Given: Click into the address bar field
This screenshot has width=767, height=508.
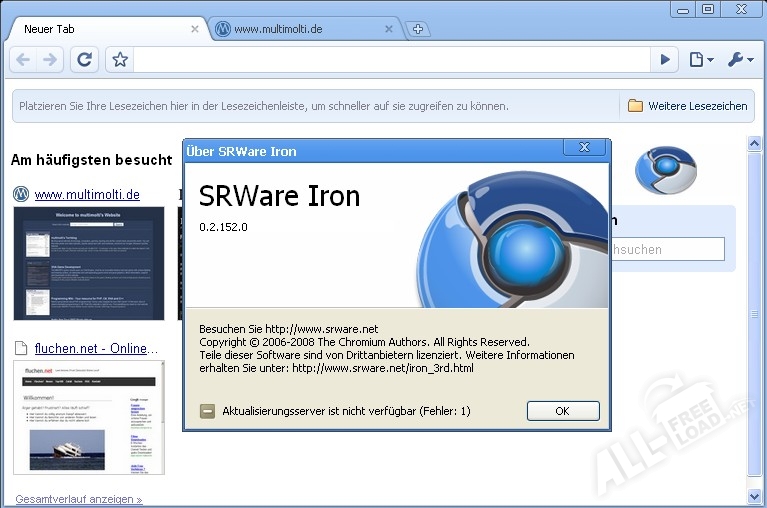Looking at the screenshot, I should (x=390, y=60).
